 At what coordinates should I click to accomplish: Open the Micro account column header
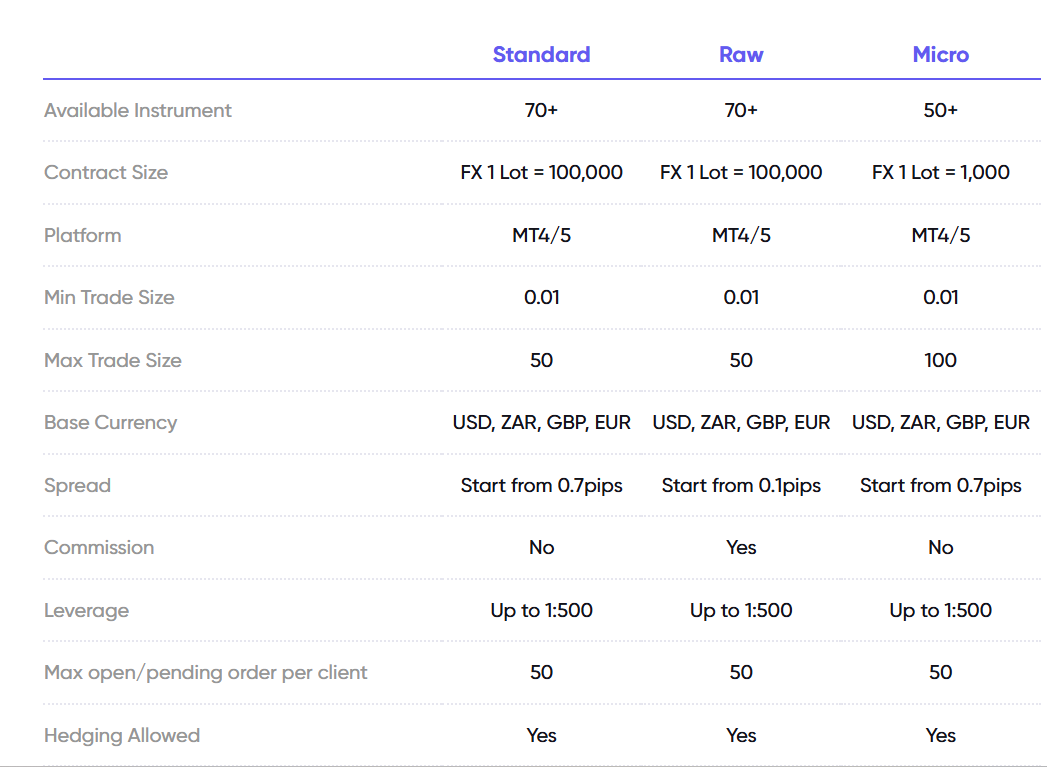(940, 55)
